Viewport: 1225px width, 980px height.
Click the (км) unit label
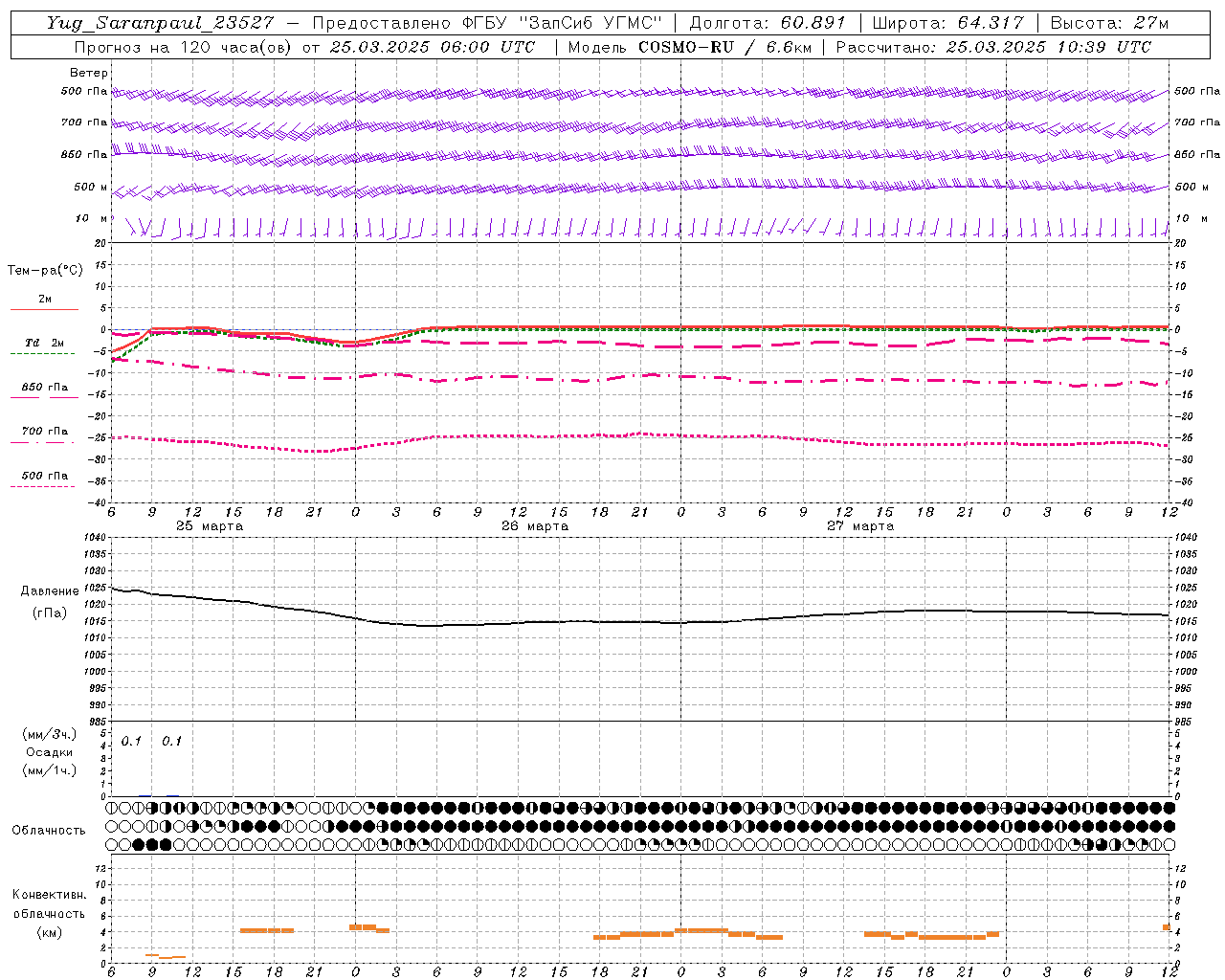(x=50, y=932)
